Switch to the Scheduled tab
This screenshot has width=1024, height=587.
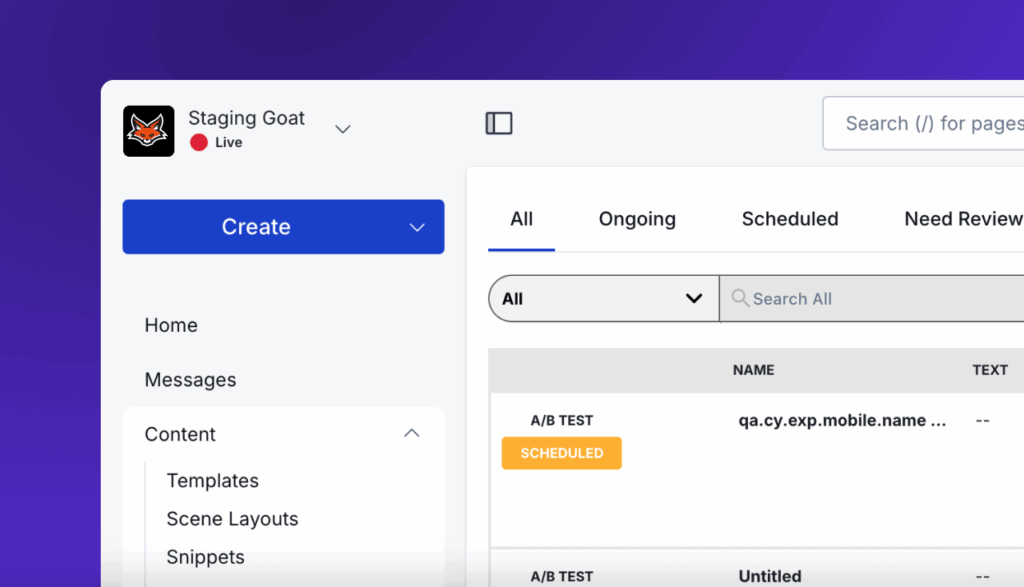pyautogui.click(x=790, y=219)
